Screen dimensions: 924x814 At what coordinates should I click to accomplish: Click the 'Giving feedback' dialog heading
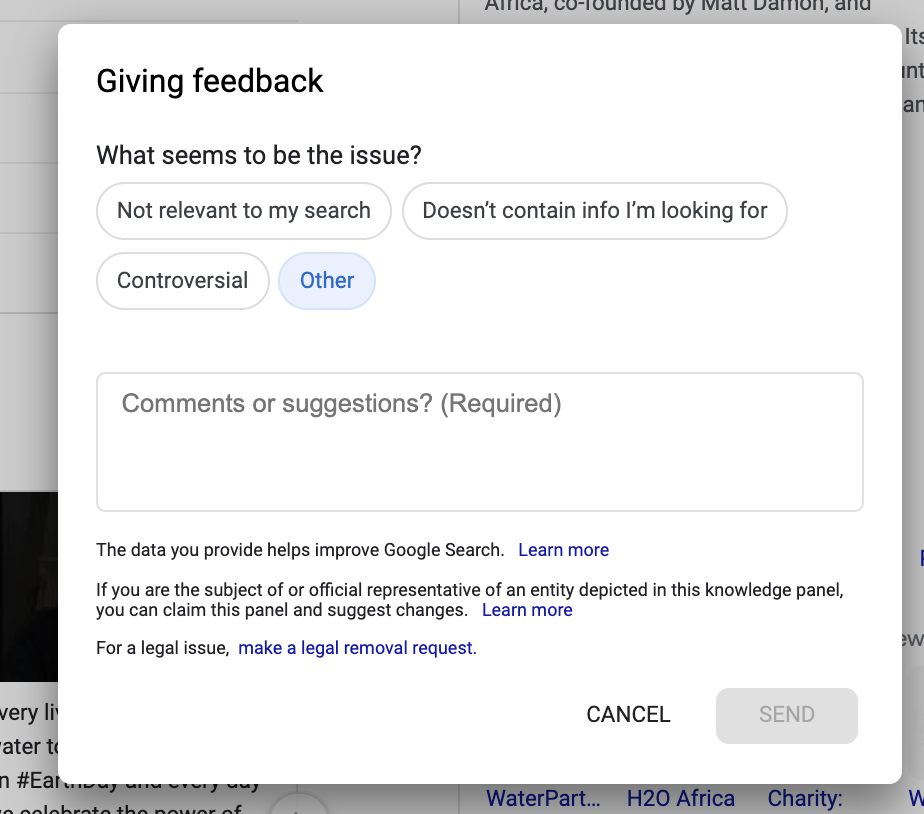pos(210,81)
